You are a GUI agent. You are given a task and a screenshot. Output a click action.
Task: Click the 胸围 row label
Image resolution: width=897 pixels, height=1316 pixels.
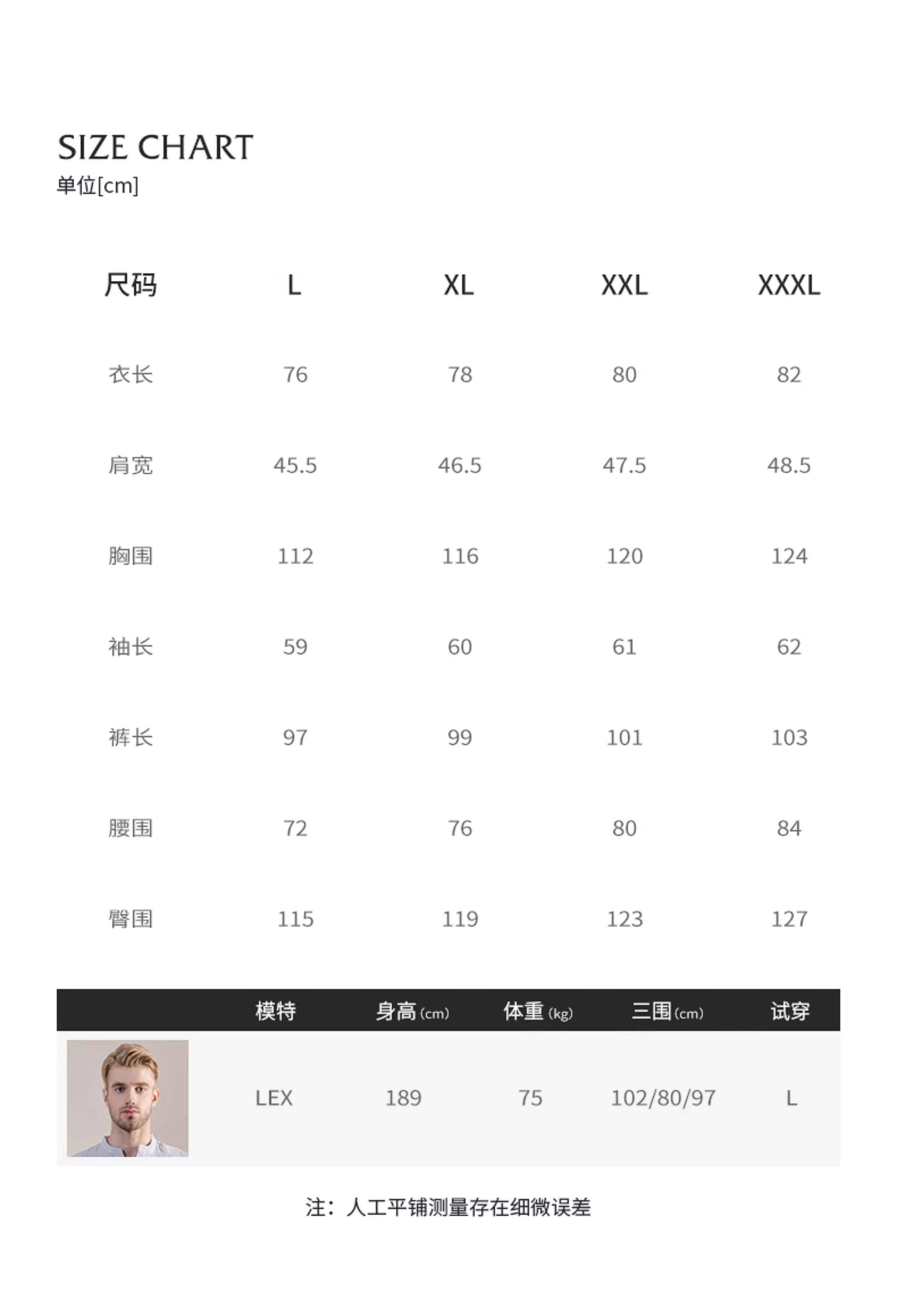(x=130, y=556)
